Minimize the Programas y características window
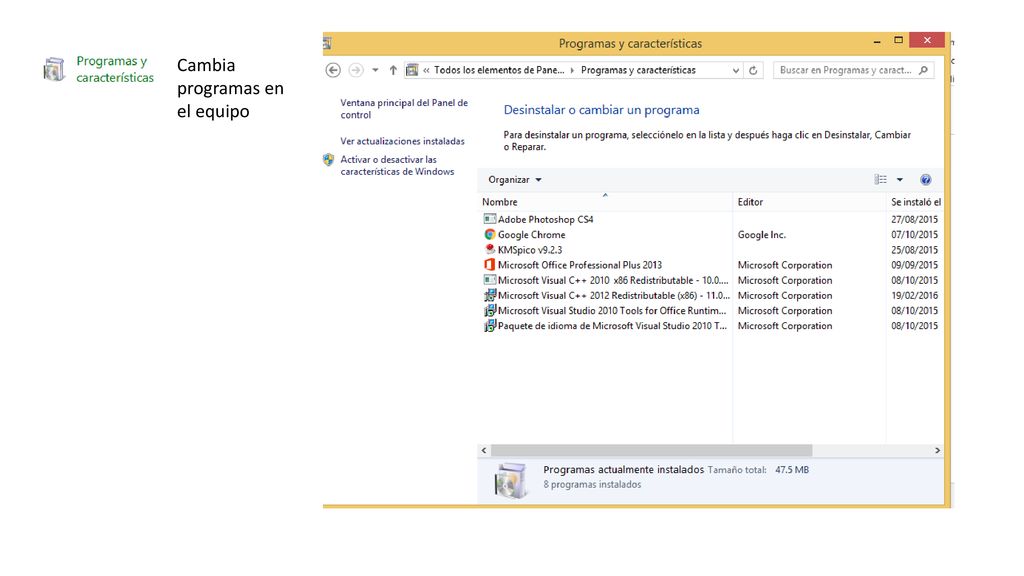 pyautogui.click(x=876, y=41)
